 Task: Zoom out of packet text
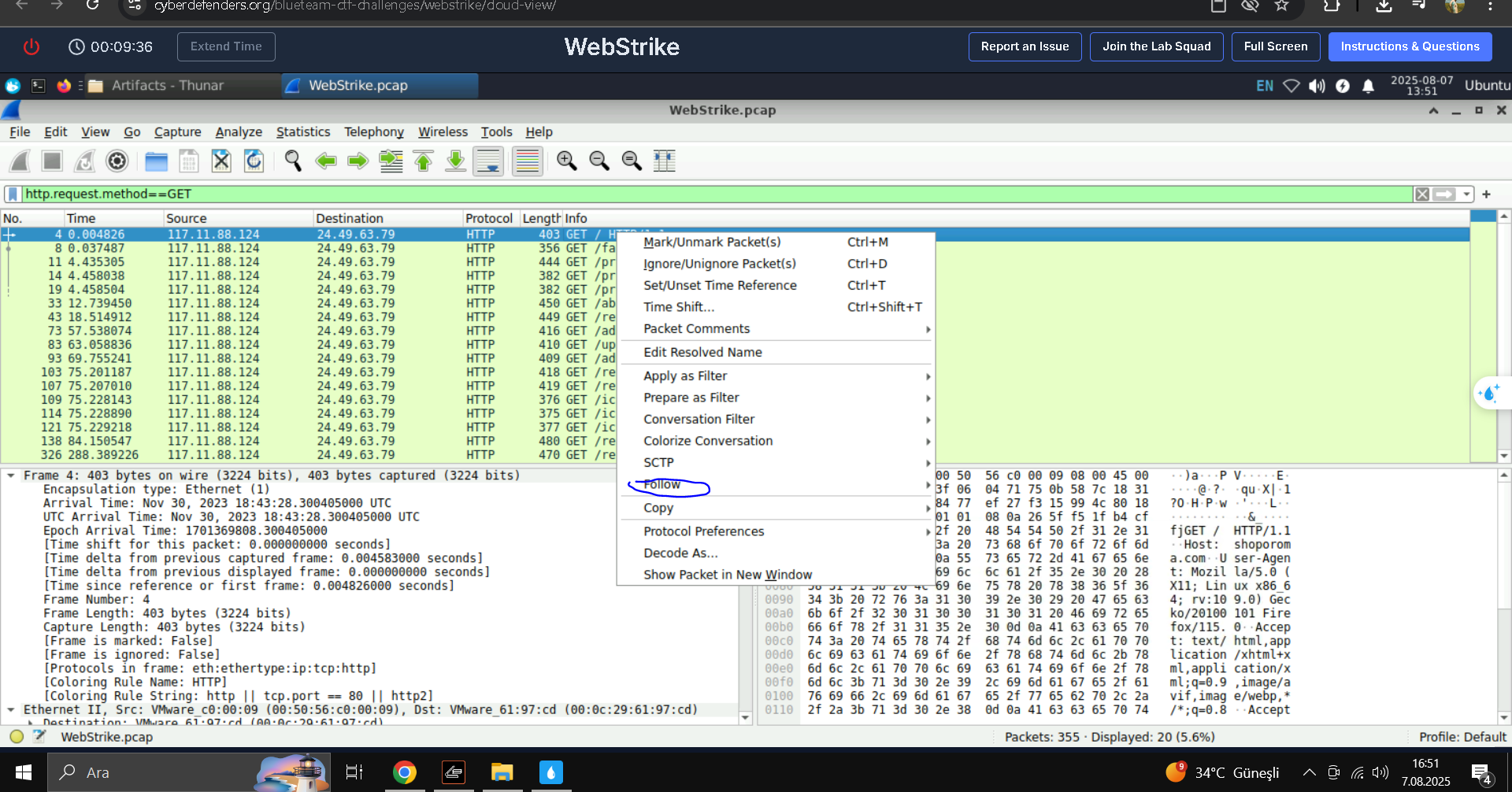coord(599,161)
